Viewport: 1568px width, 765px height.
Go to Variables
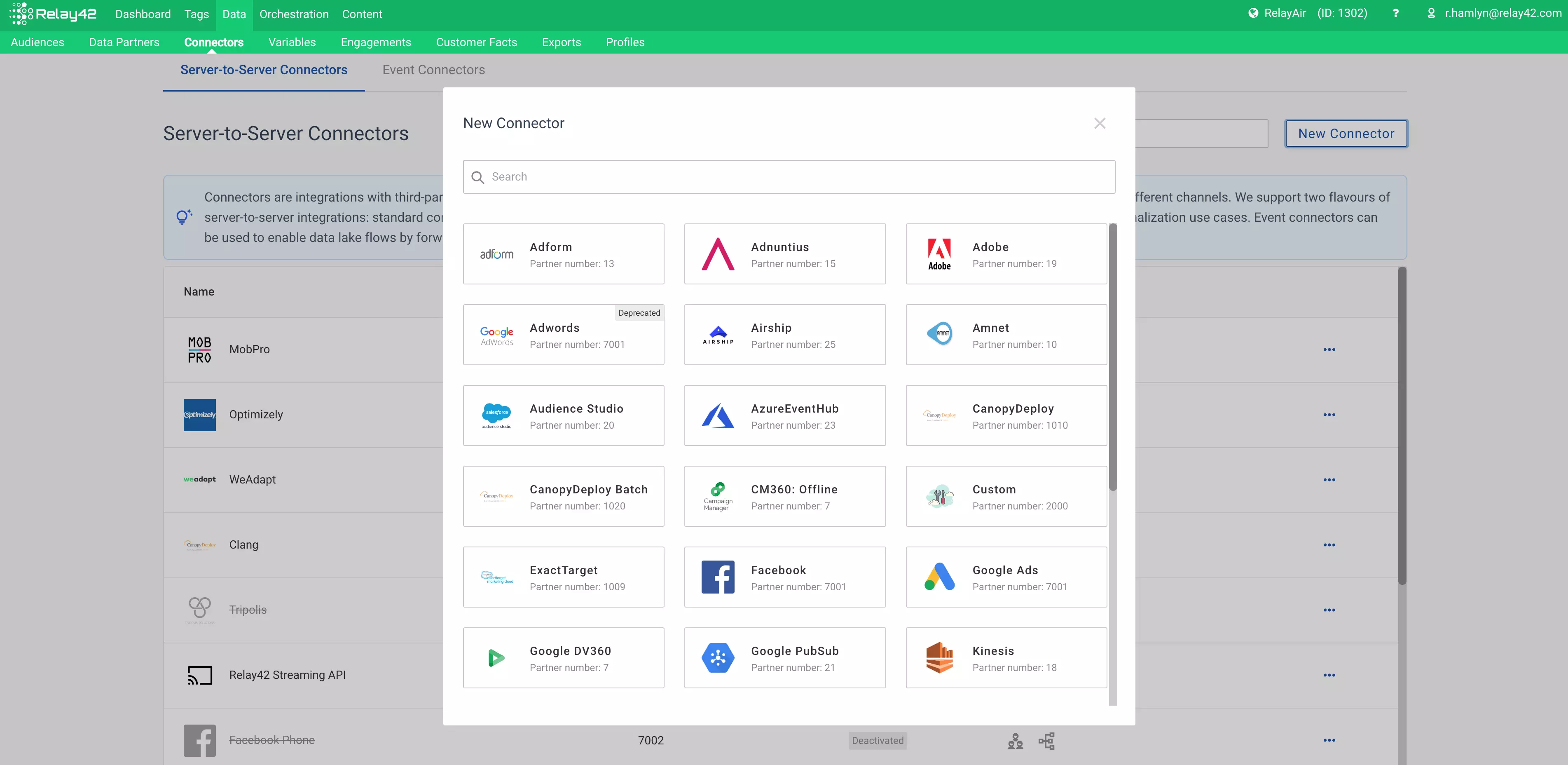point(292,42)
